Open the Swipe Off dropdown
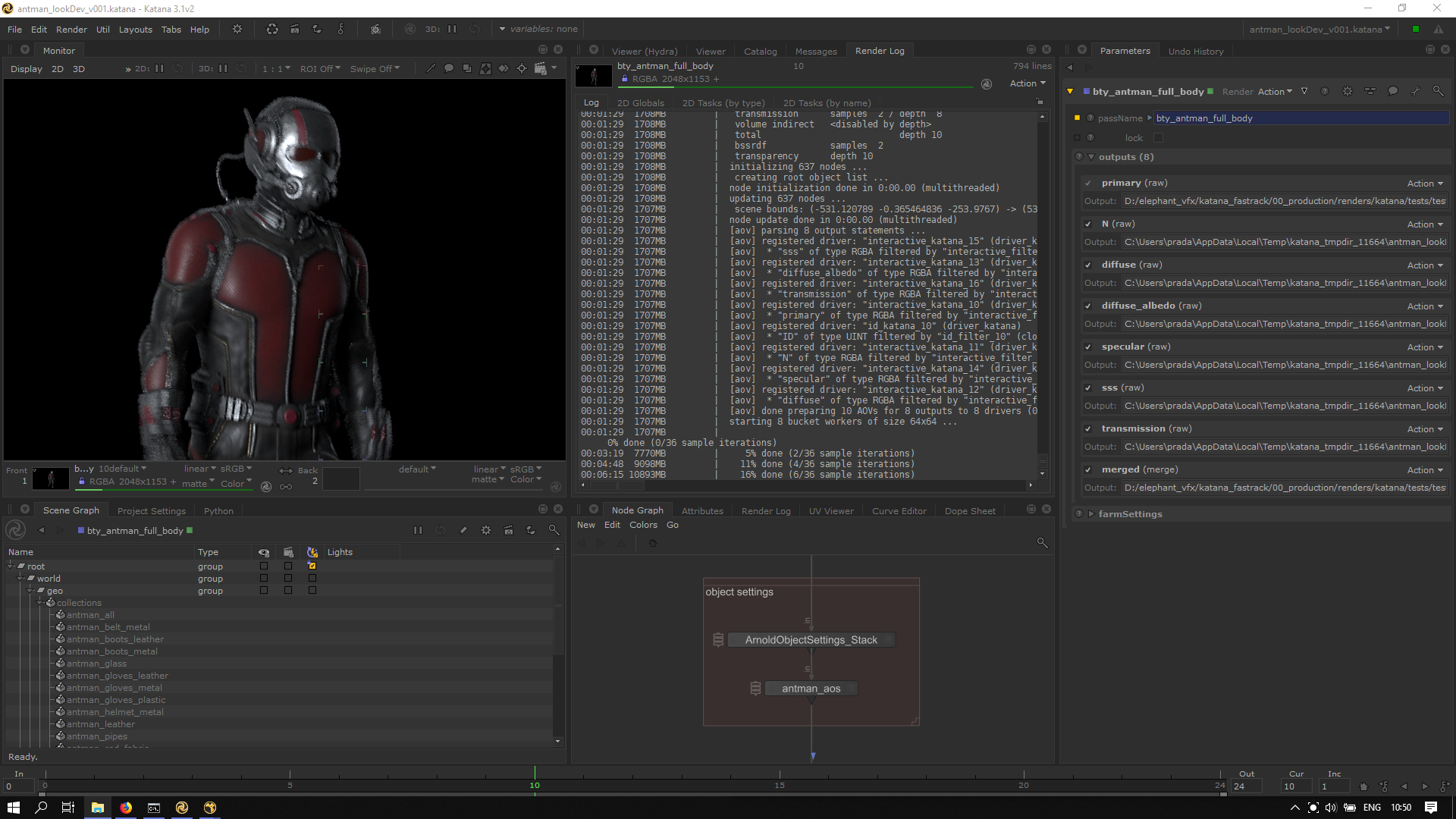The height and width of the screenshot is (819, 1456). 375,68
